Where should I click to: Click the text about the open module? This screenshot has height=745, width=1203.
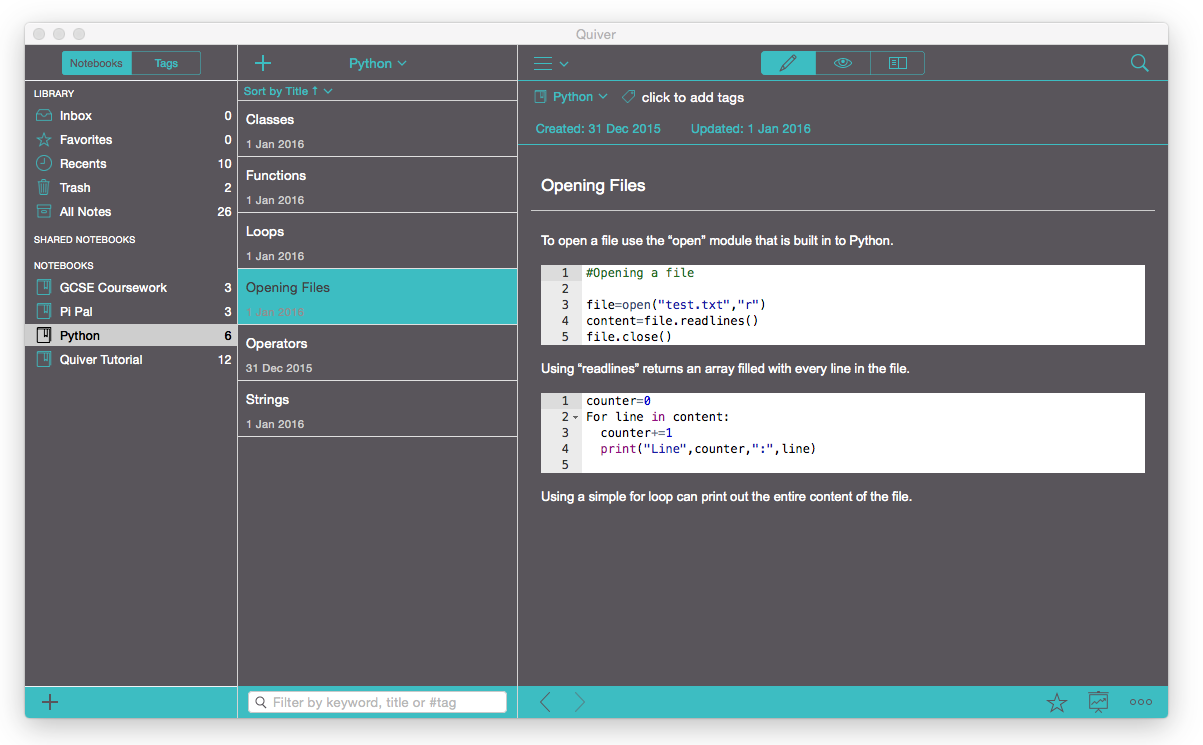[717, 241]
